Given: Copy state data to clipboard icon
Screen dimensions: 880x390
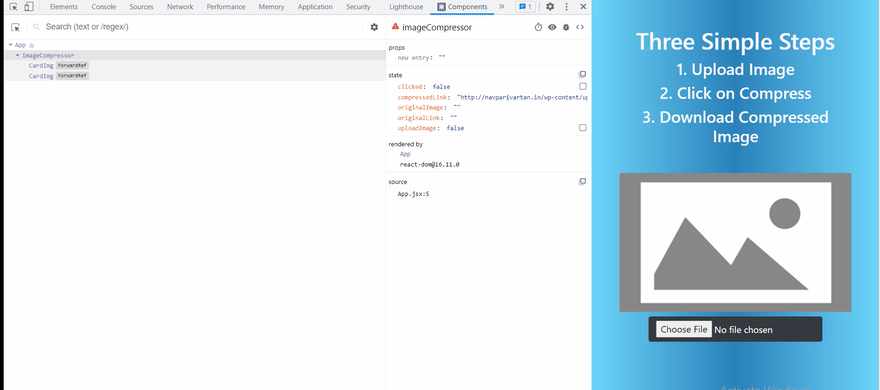Looking at the screenshot, I should pos(583,75).
